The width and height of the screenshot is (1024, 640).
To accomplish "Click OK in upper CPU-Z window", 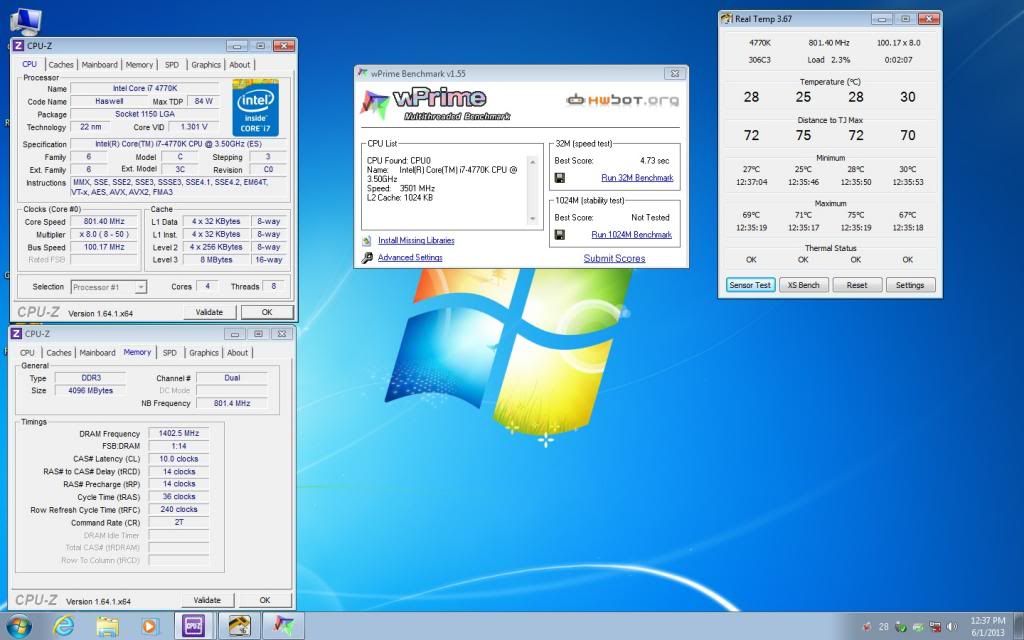I will [x=266, y=312].
